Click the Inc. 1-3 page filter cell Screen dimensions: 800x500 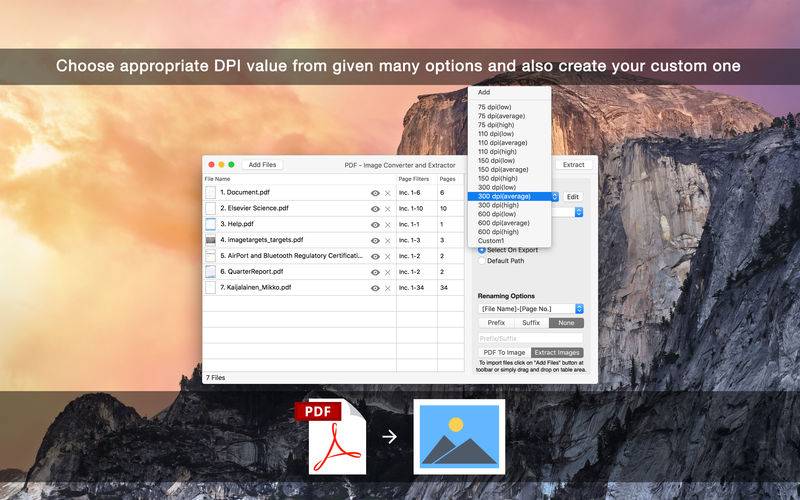(417, 240)
